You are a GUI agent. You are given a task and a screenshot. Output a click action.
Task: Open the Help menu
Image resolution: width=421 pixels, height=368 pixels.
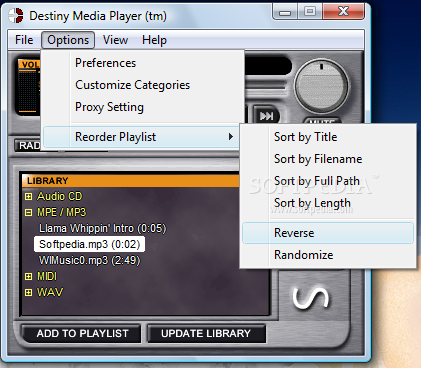tap(154, 40)
